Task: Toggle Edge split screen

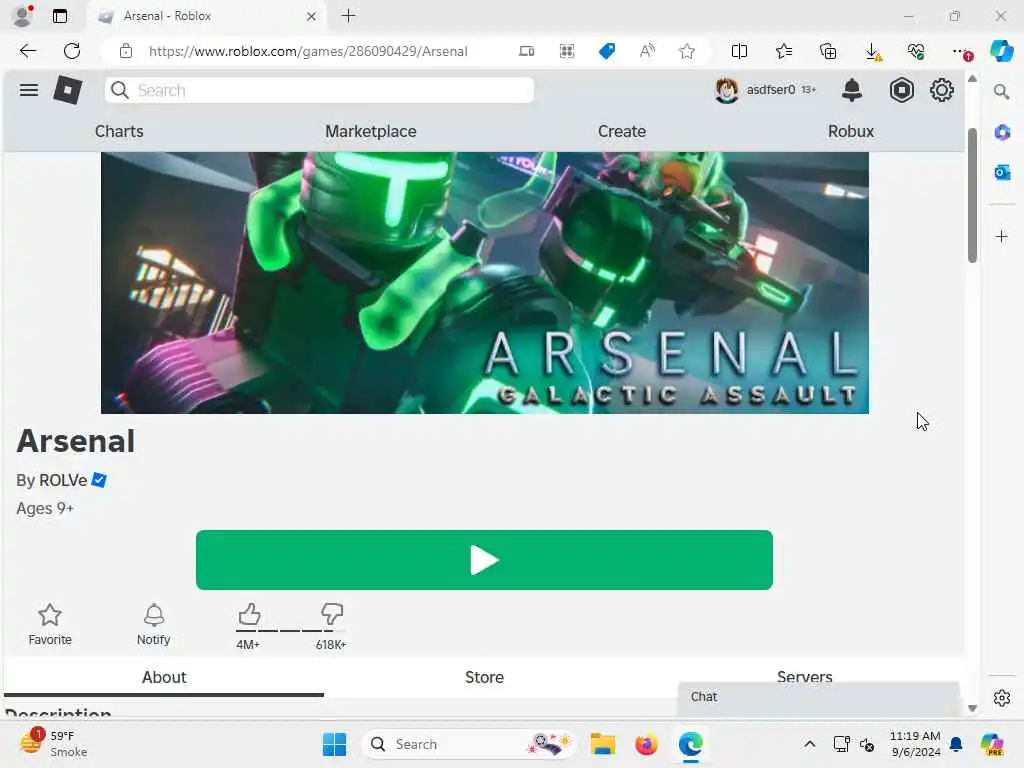Action: [x=739, y=51]
